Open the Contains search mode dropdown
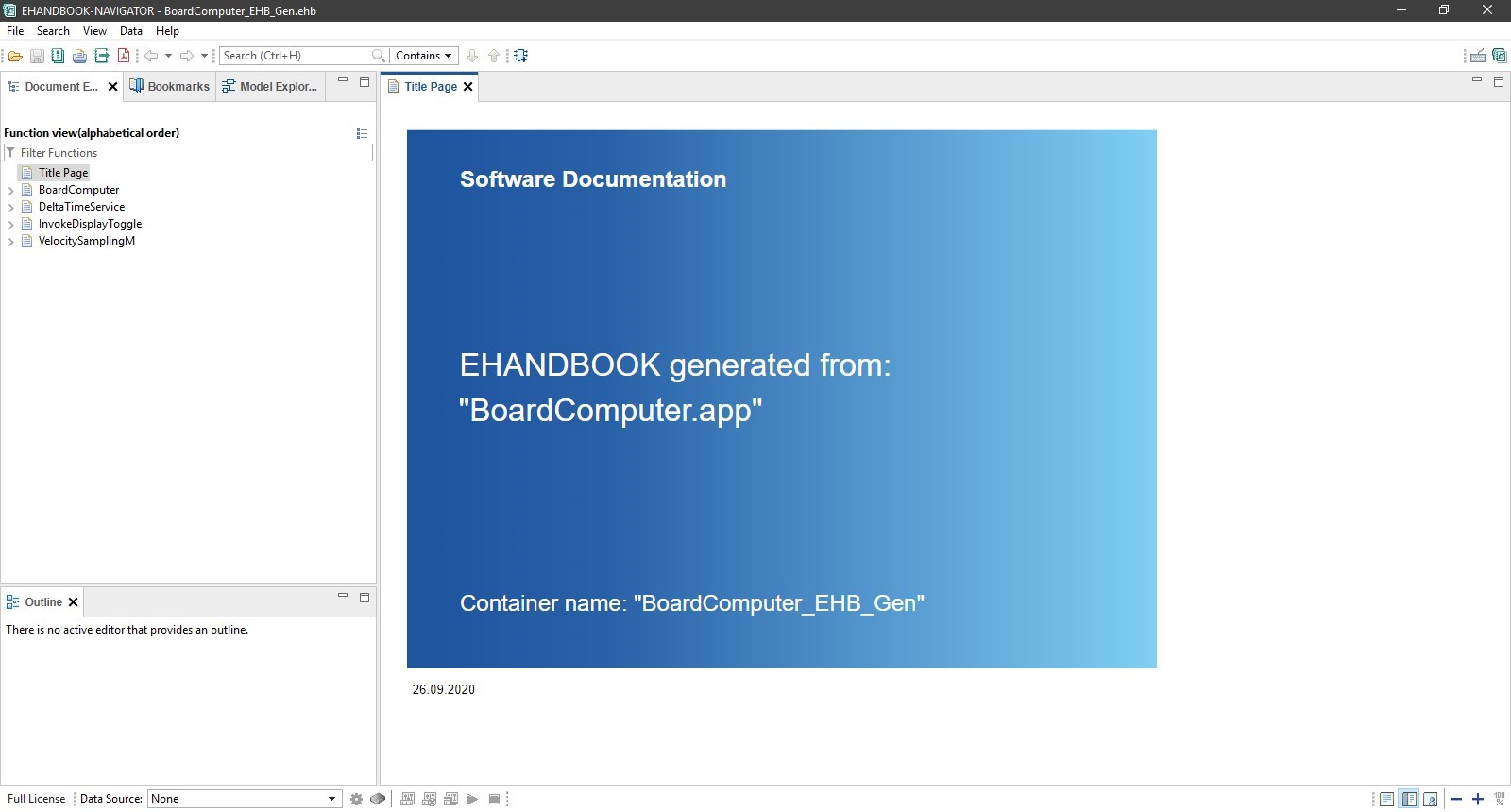Screen dimensions: 1511x812 [424, 56]
